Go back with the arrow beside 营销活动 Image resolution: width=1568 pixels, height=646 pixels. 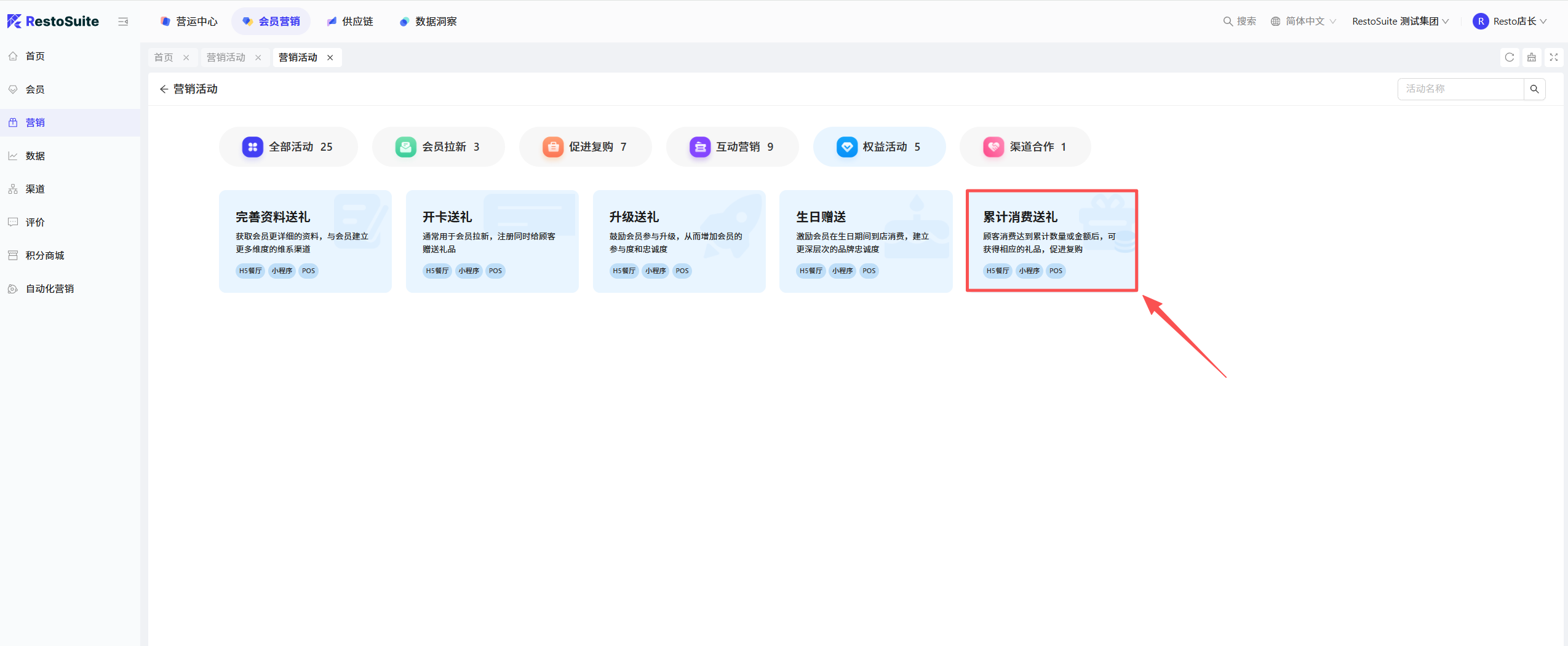click(x=164, y=89)
